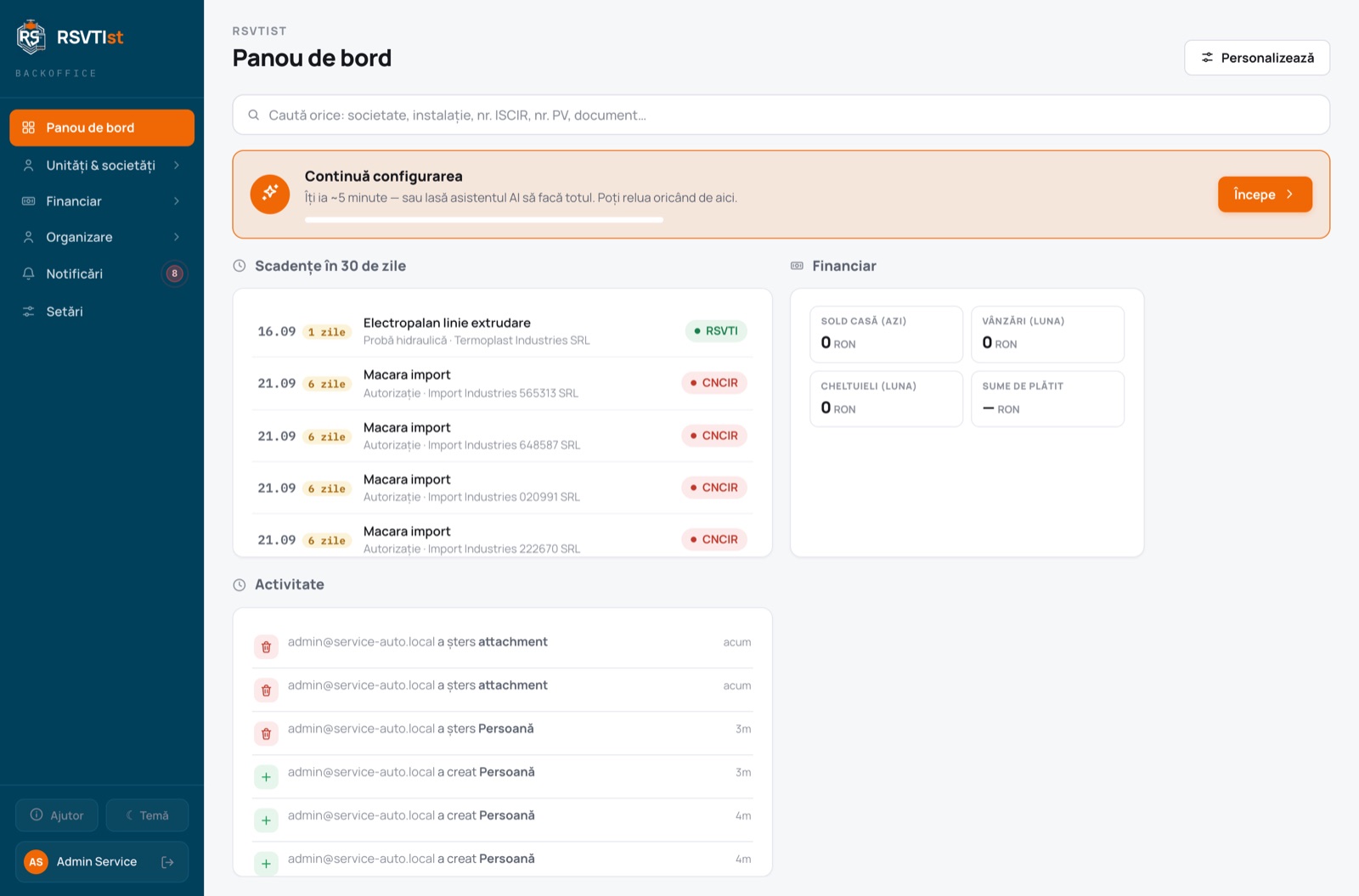Expand the sidebar Financiar chevron
This screenshot has width=1359, height=896.
(x=177, y=201)
